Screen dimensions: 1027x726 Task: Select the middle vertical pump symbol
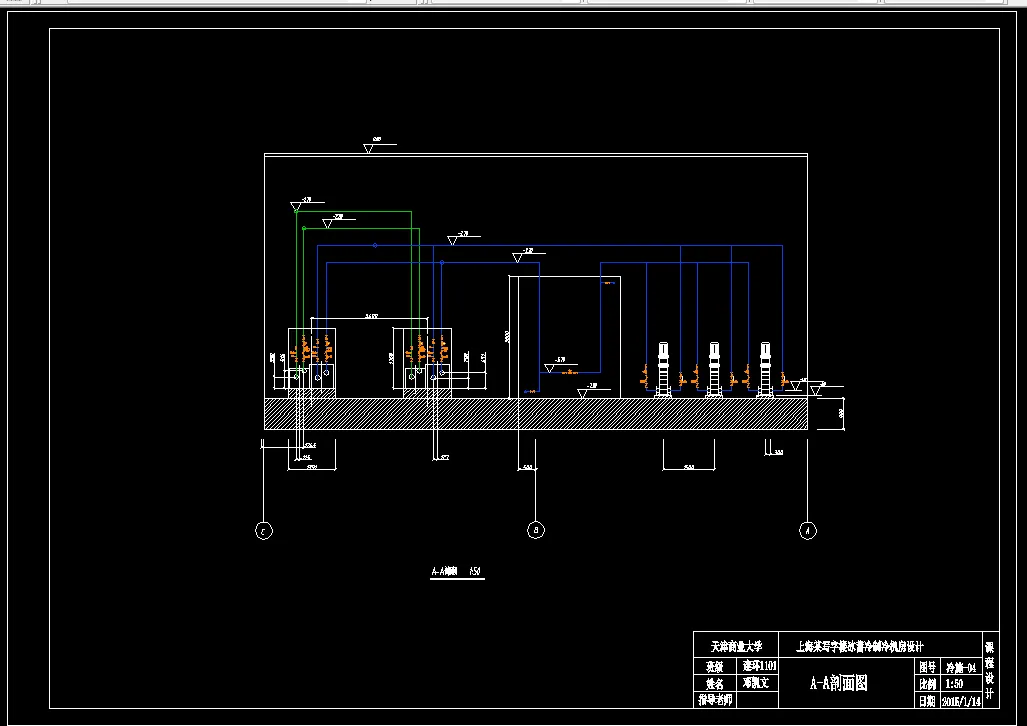click(714, 370)
